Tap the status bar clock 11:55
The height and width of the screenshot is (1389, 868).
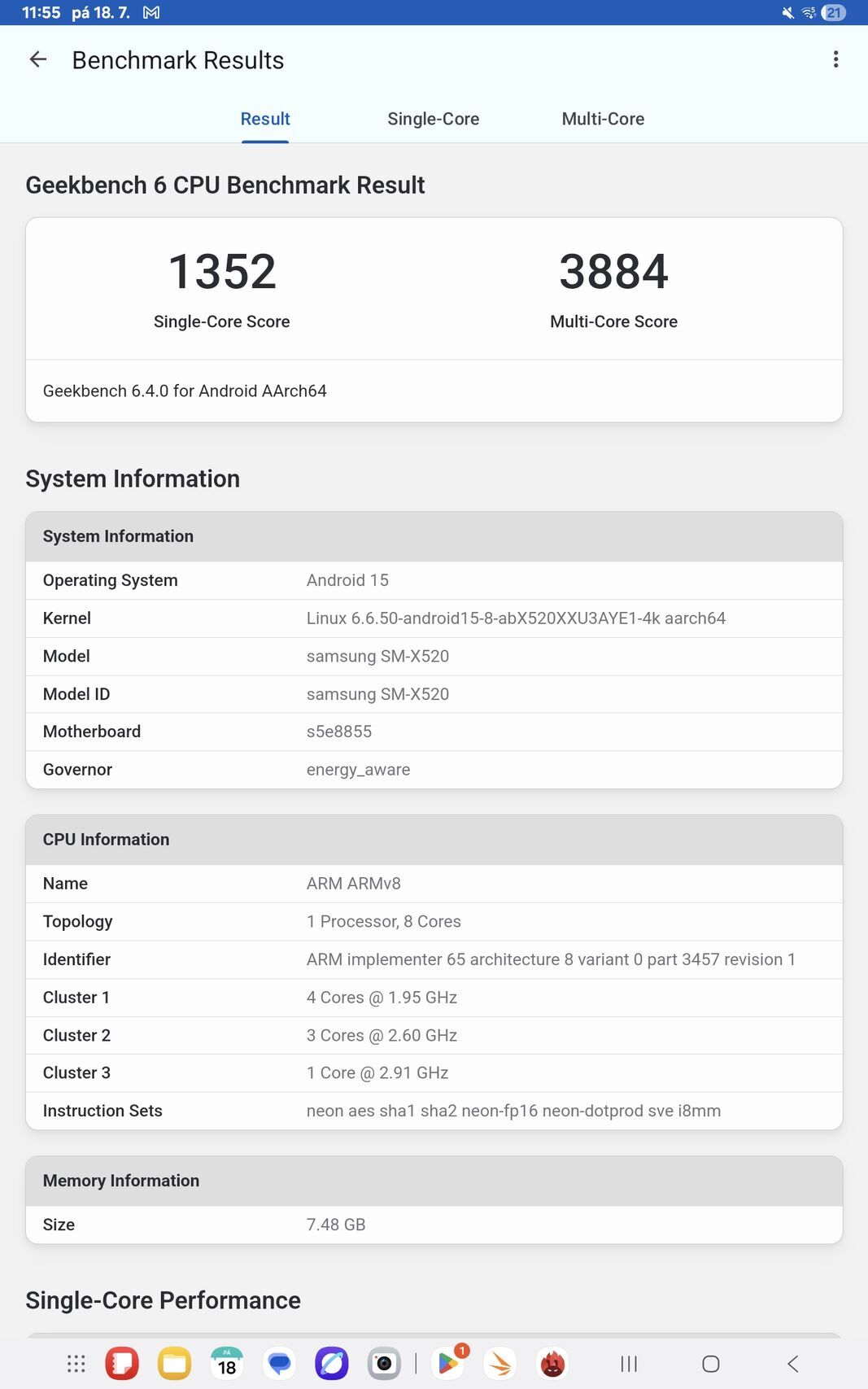coord(41,12)
